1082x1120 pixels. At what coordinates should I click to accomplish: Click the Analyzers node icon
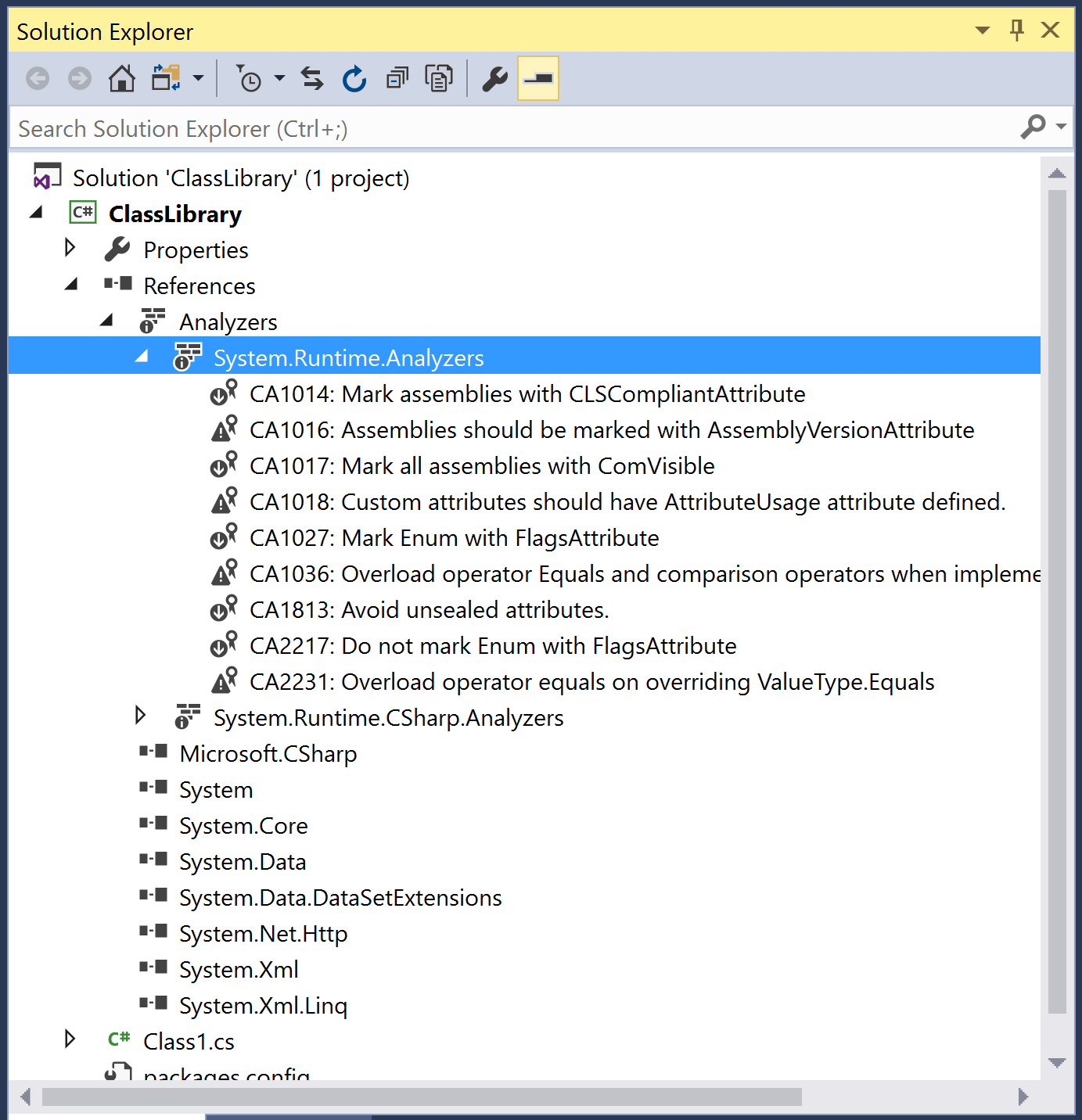pos(152,321)
